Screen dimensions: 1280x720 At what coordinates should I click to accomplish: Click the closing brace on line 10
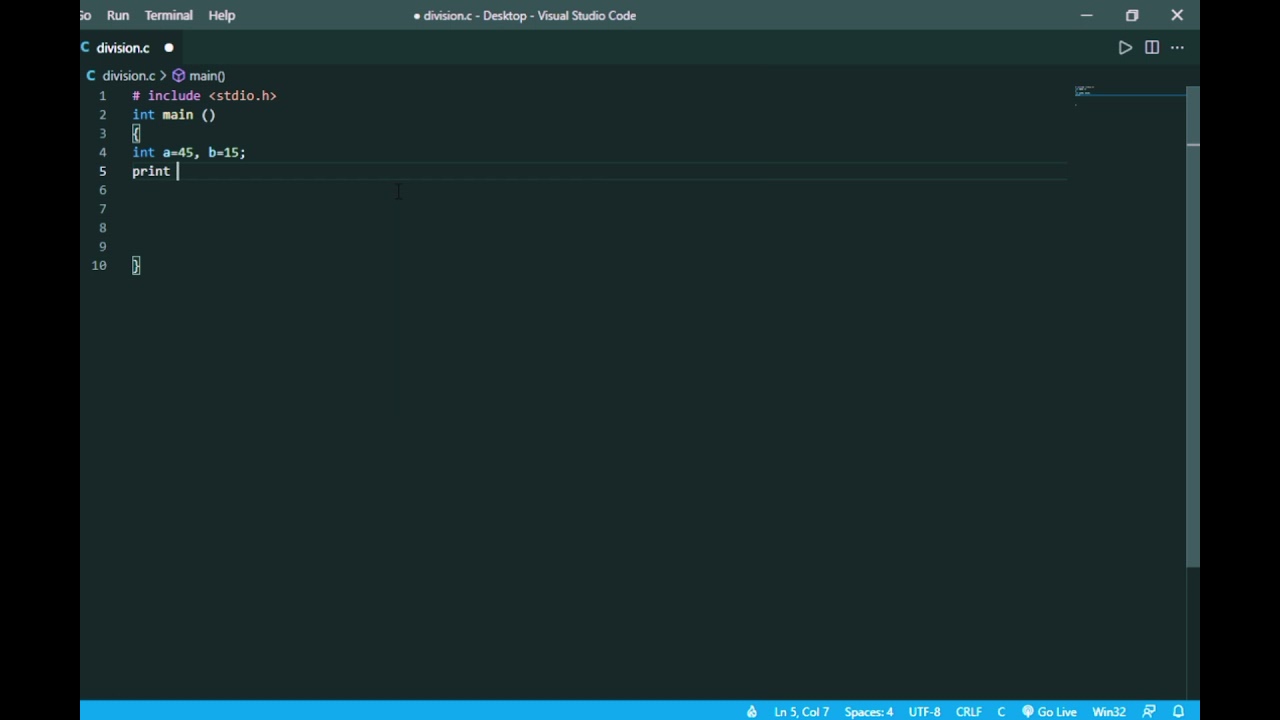(136, 266)
